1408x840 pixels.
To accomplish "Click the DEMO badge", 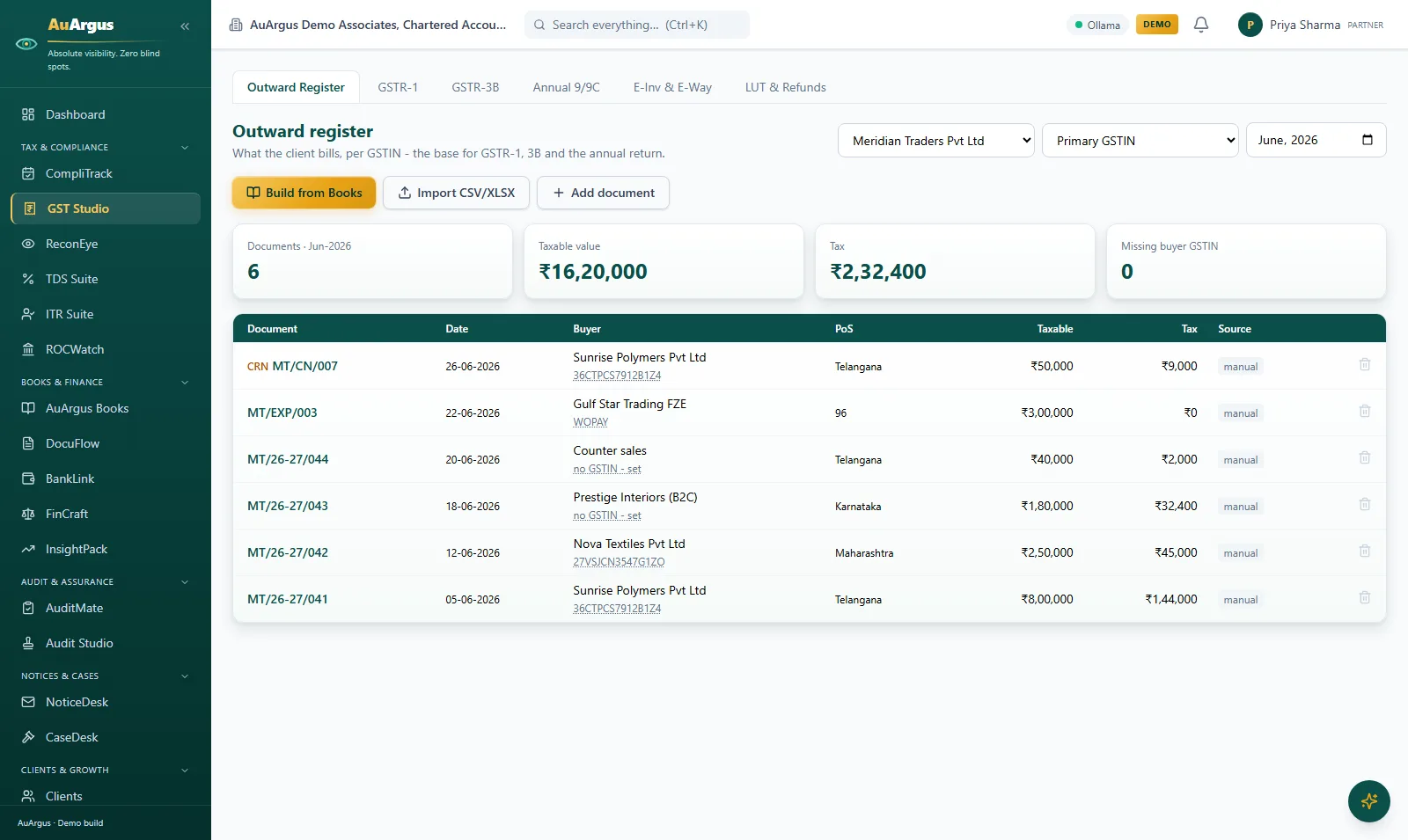I will click(1157, 25).
